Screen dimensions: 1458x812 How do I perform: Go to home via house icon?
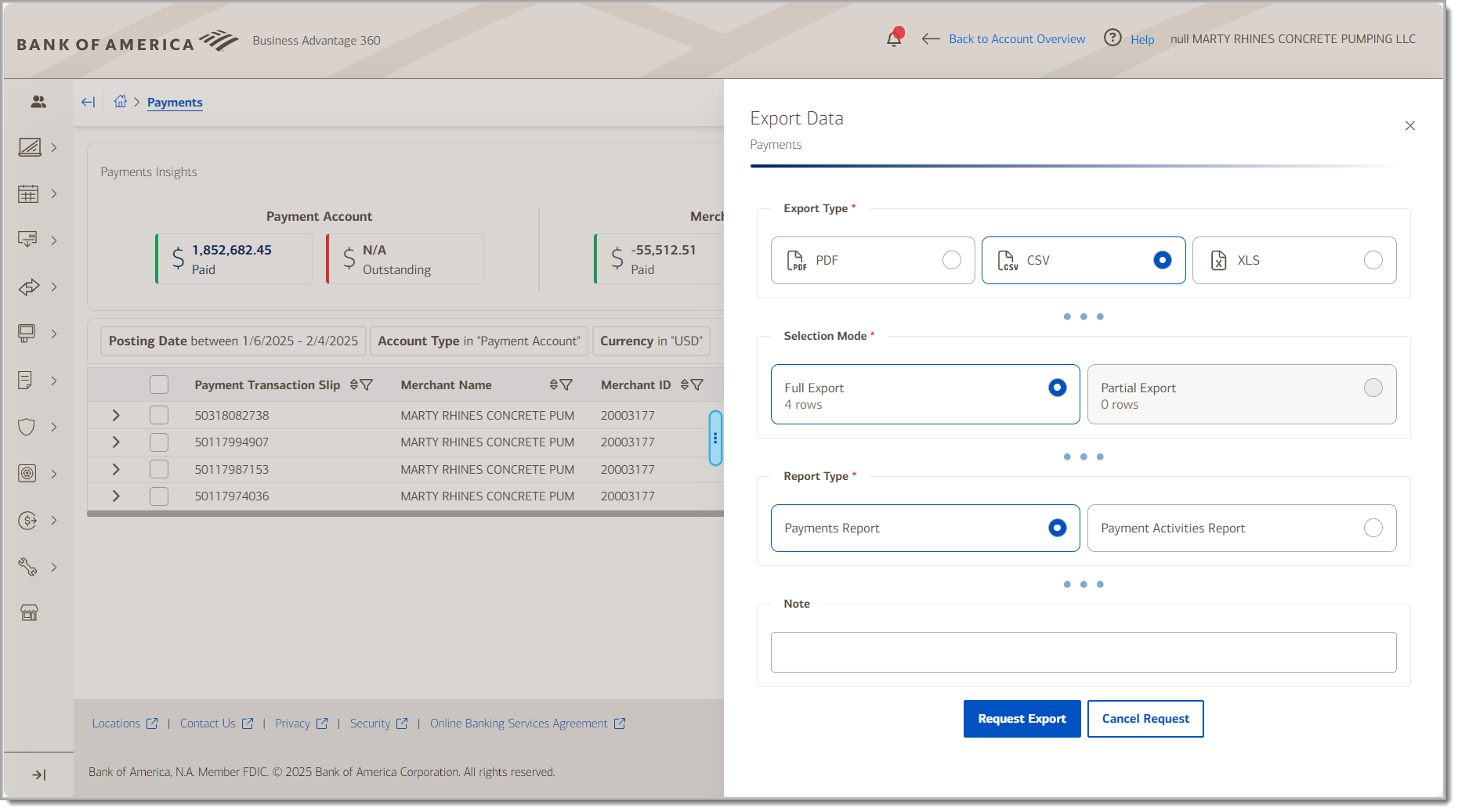[x=120, y=101]
